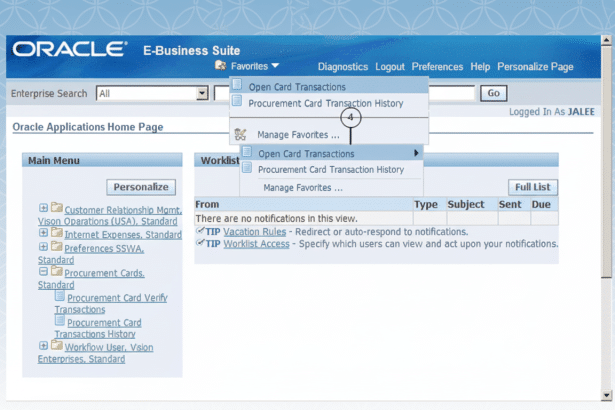Click the Worklist Full List button

point(533,187)
